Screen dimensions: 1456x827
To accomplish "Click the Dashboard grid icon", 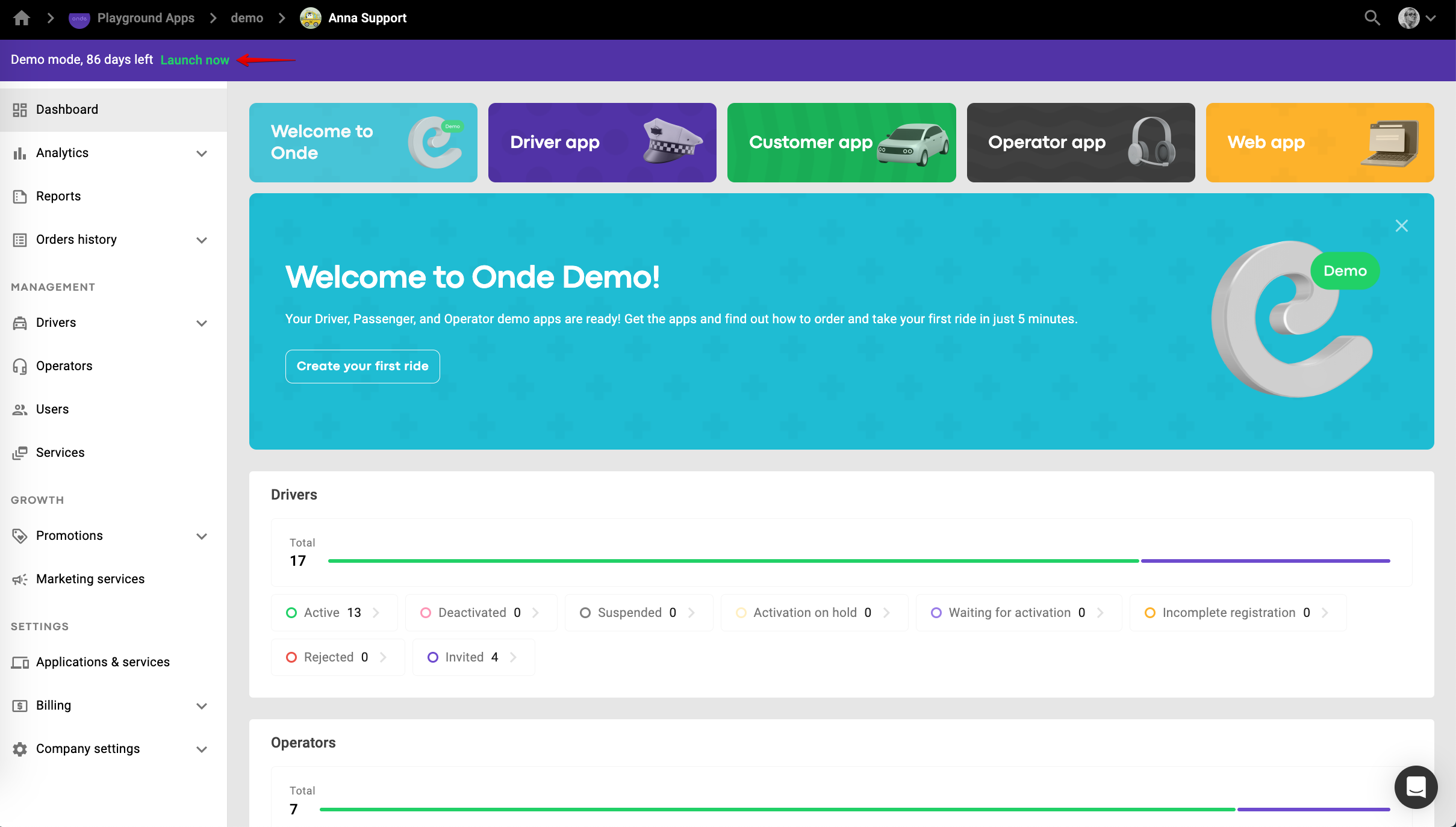I will (x=20, y=110).
